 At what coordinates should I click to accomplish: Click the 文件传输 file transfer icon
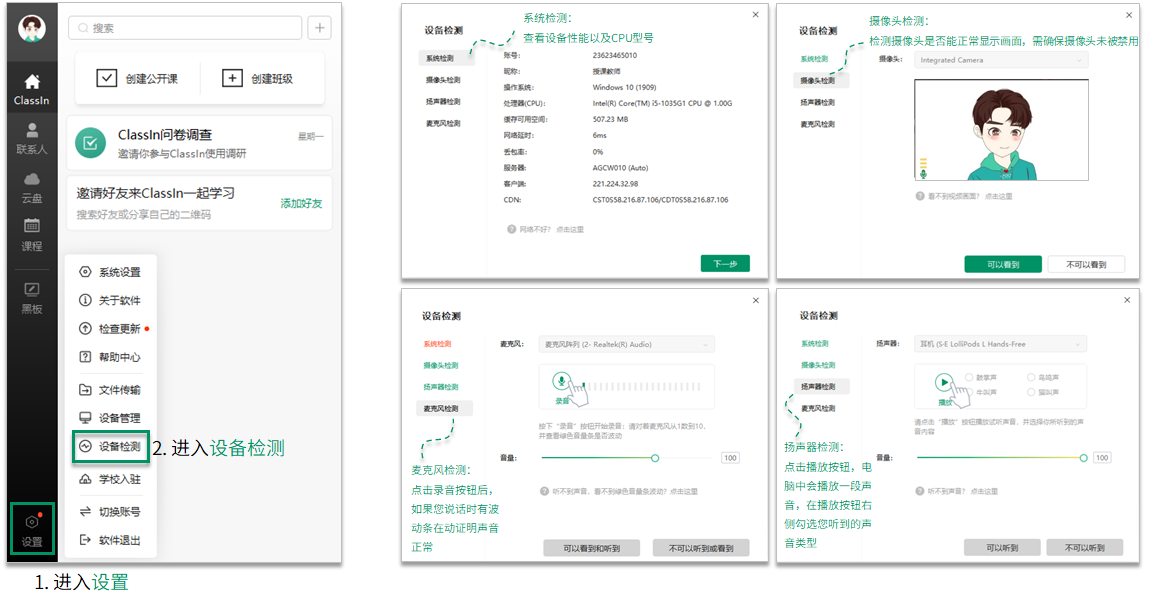[x=86, y=389]
